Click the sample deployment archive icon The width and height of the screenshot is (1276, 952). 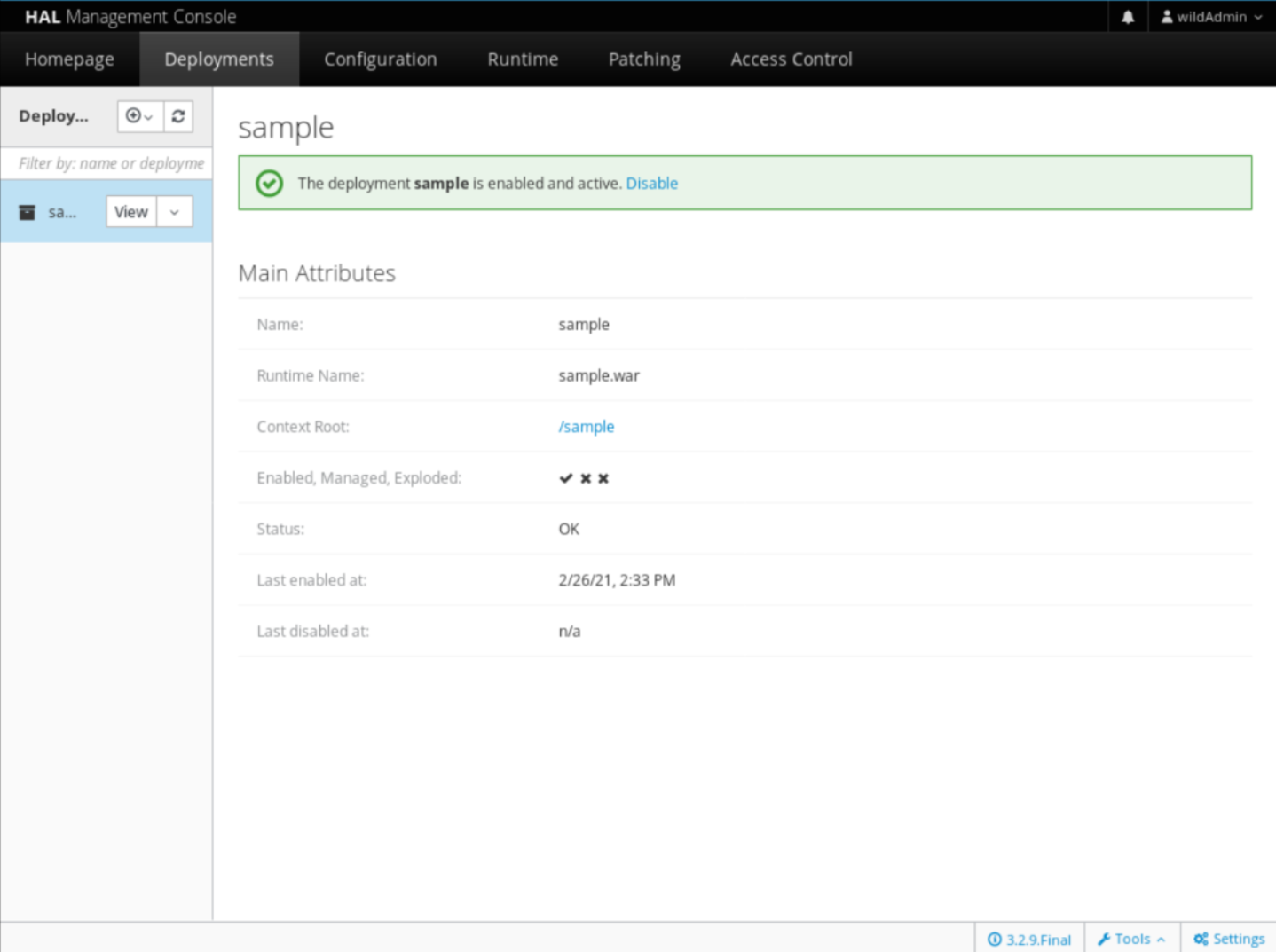coord(28,213)
